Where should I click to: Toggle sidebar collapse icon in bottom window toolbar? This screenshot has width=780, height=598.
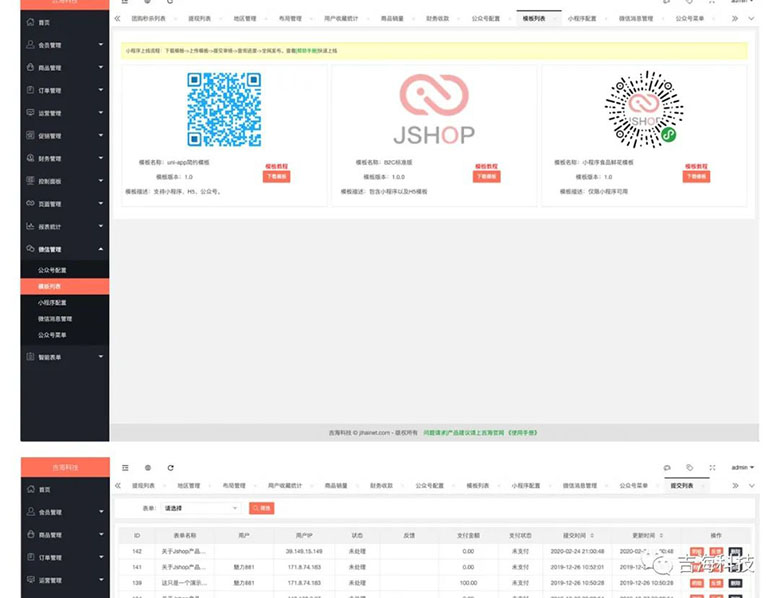[125, 468]
